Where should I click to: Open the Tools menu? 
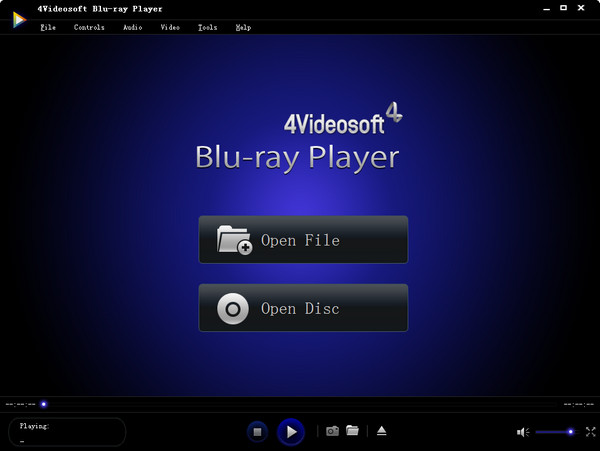(x=207, y=27)
